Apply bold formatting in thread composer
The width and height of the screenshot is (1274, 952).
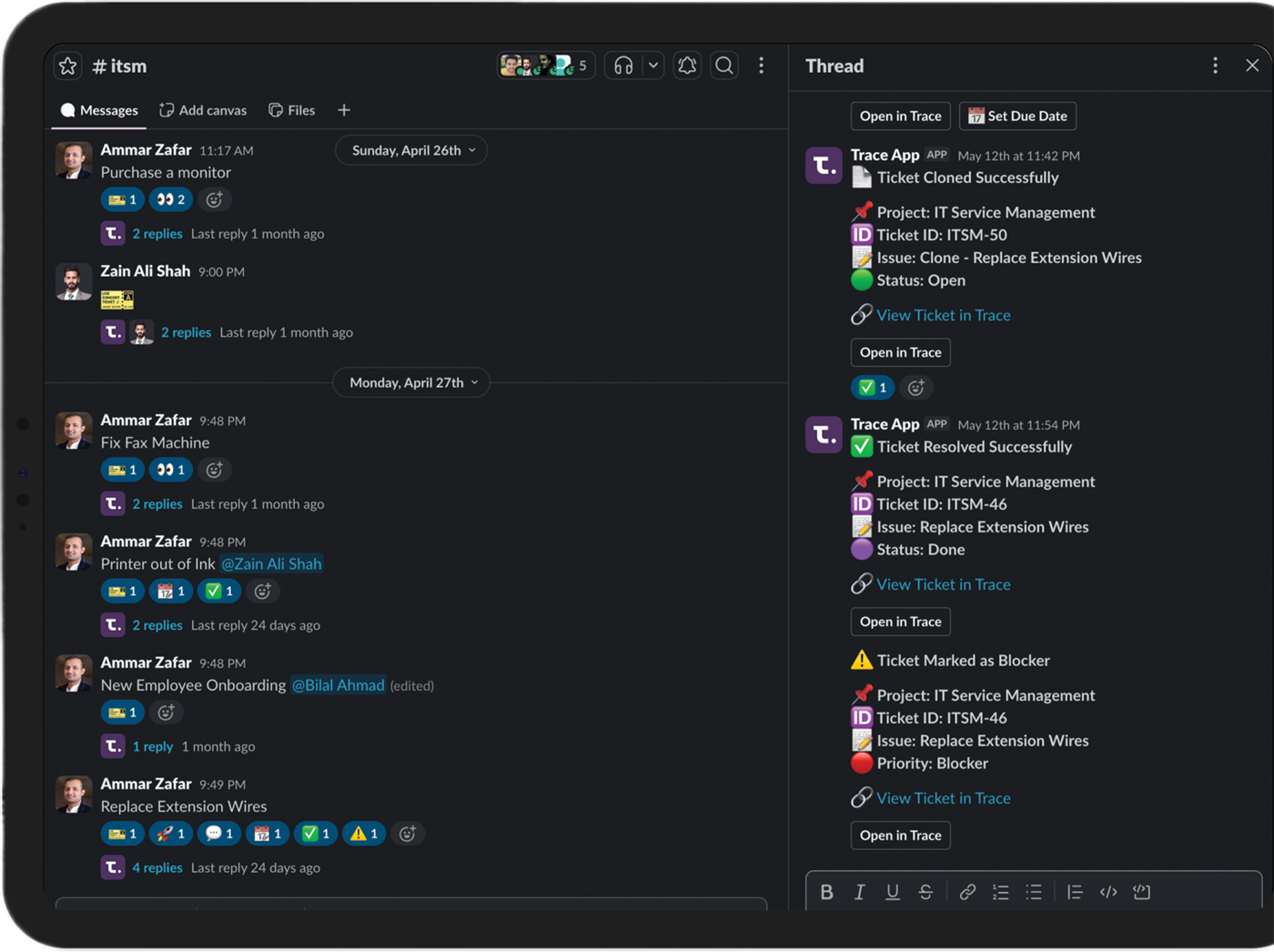coord(826,892)
